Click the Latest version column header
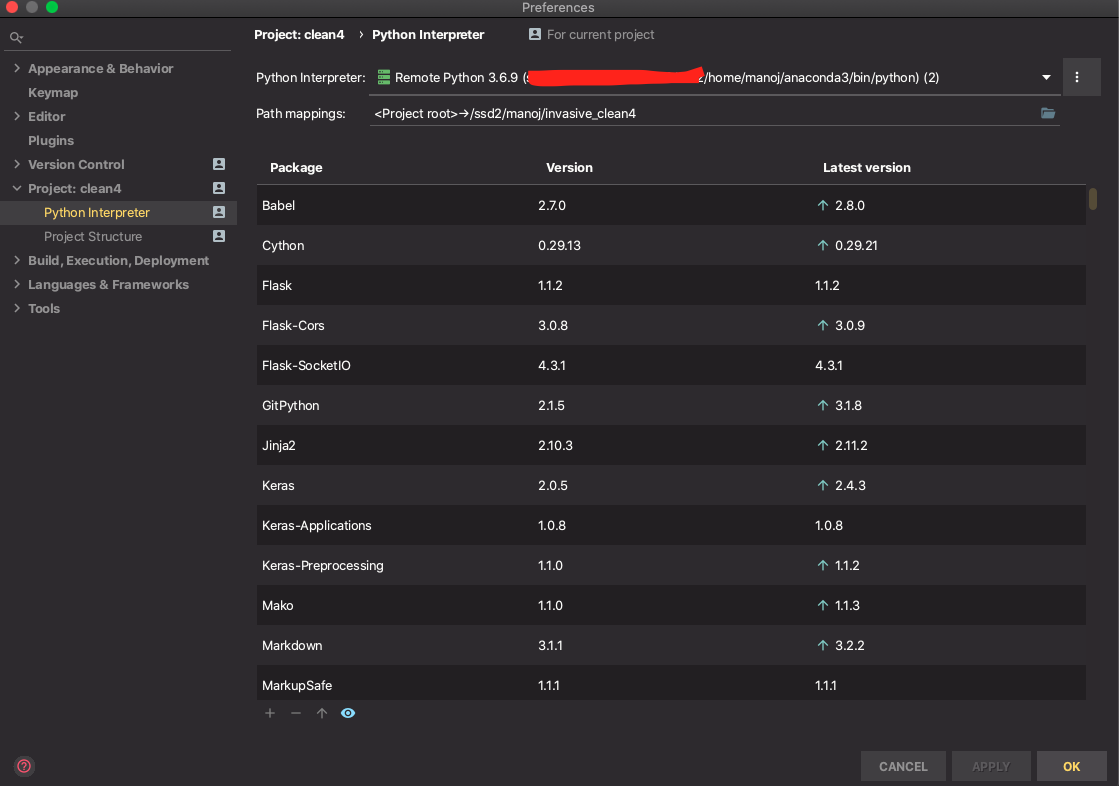Viewport: 1119px width, 786px height. point(866,167)
